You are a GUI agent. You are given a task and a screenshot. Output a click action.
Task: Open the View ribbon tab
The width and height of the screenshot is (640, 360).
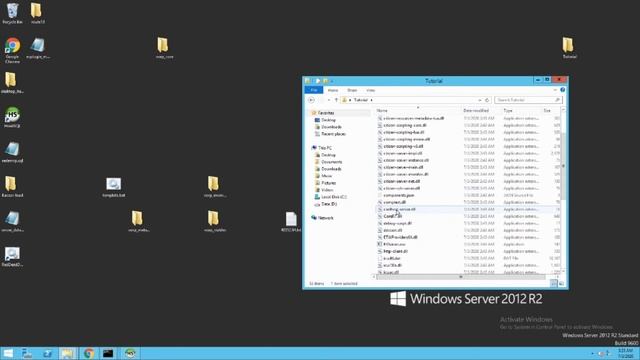(370, 90)
